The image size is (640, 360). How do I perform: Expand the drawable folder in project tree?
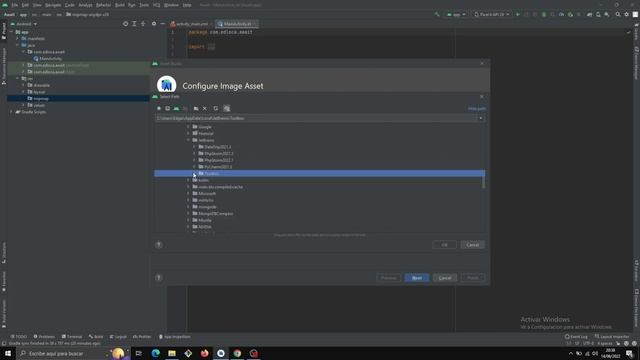24,85
